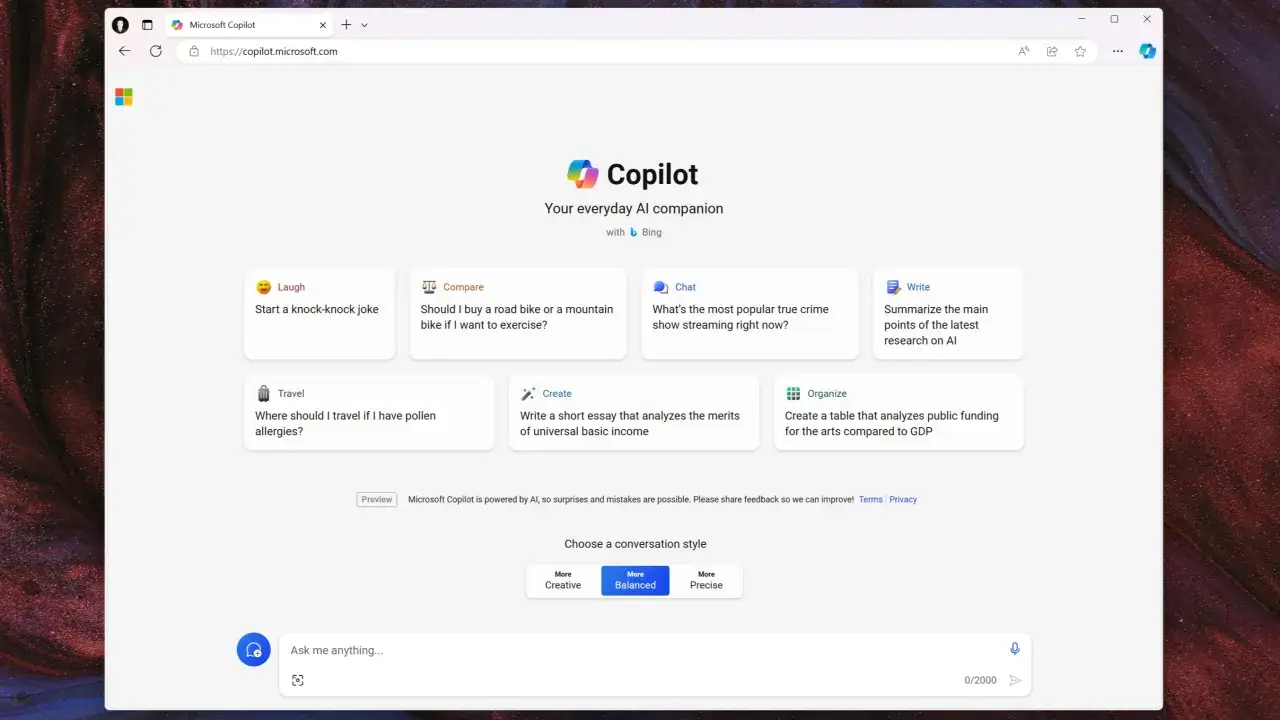Start a new topic with the blue button
The image size is (1280, 720).
coord(254,649)
